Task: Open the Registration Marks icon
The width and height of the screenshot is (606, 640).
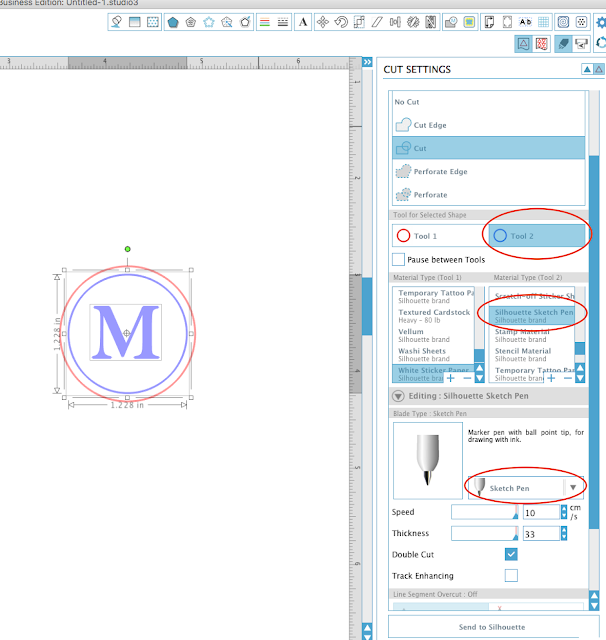Action: tap(507, 22)
